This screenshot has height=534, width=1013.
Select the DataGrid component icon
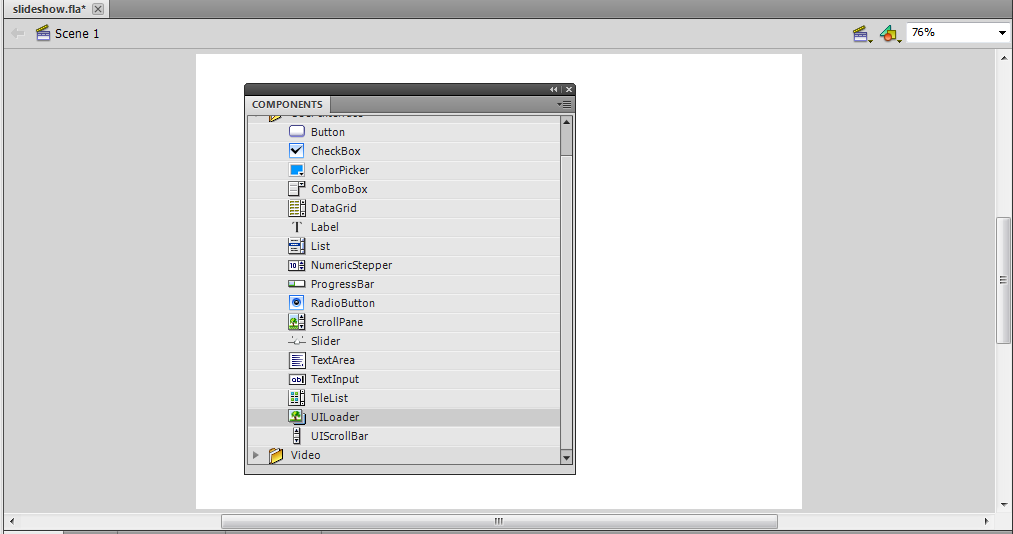(x=297, y=208)
